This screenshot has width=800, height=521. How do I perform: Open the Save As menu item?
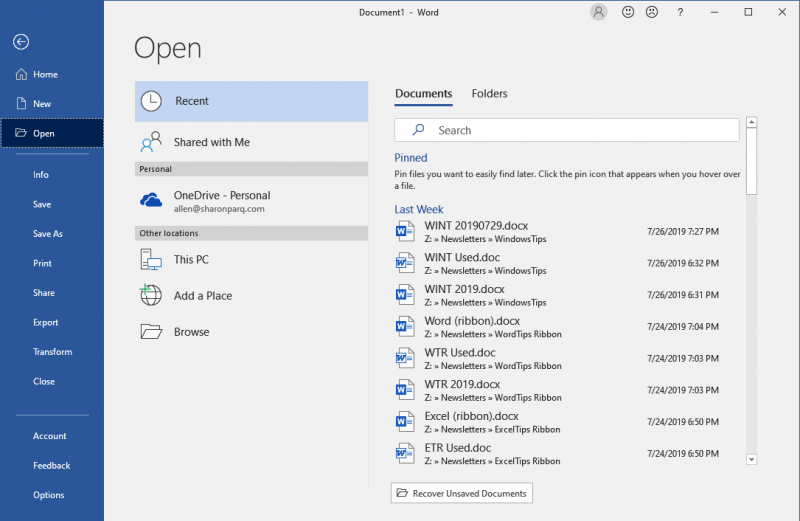(x=48, y=234)
